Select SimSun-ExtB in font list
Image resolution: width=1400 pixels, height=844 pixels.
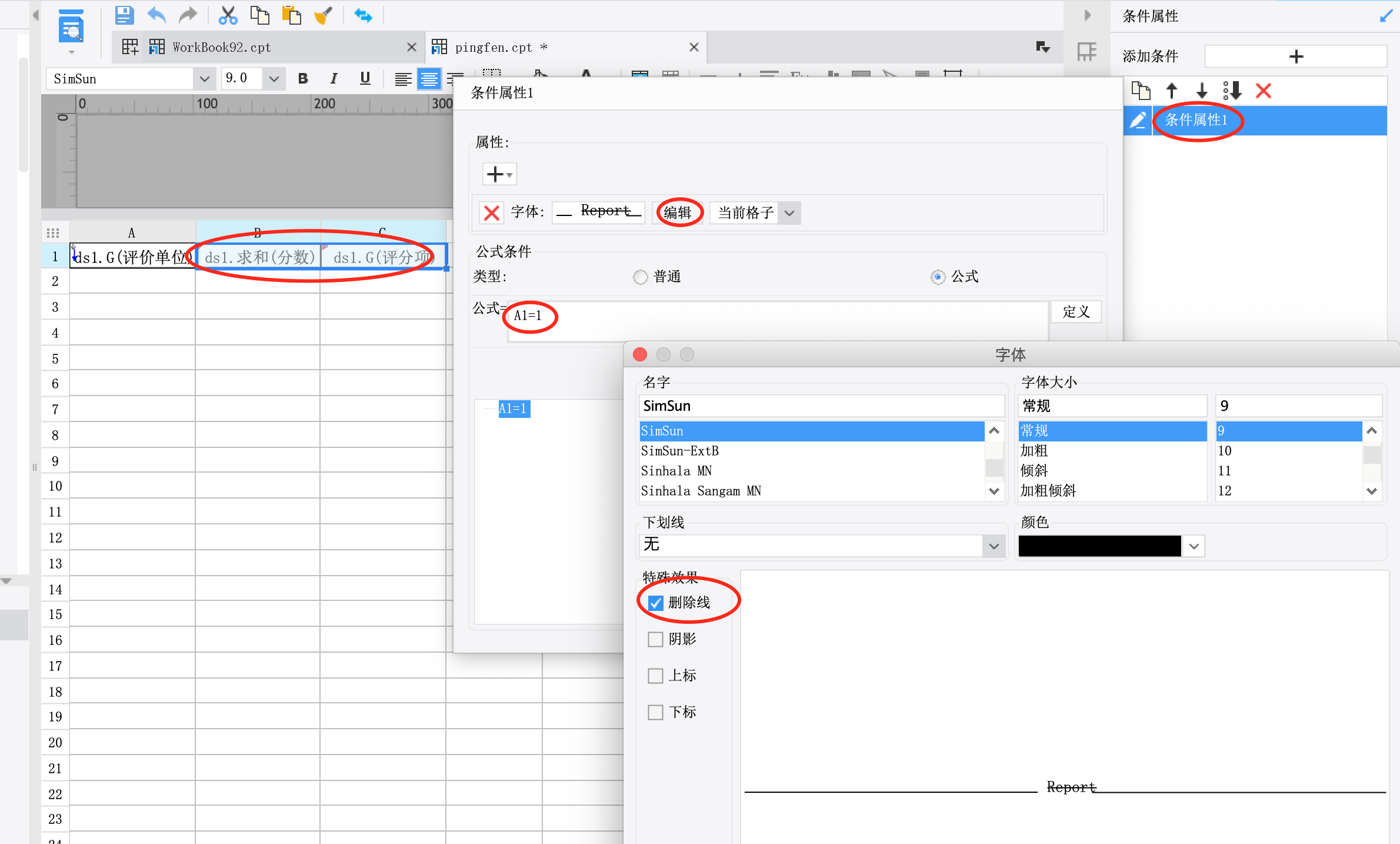click(x=811, y=451)
